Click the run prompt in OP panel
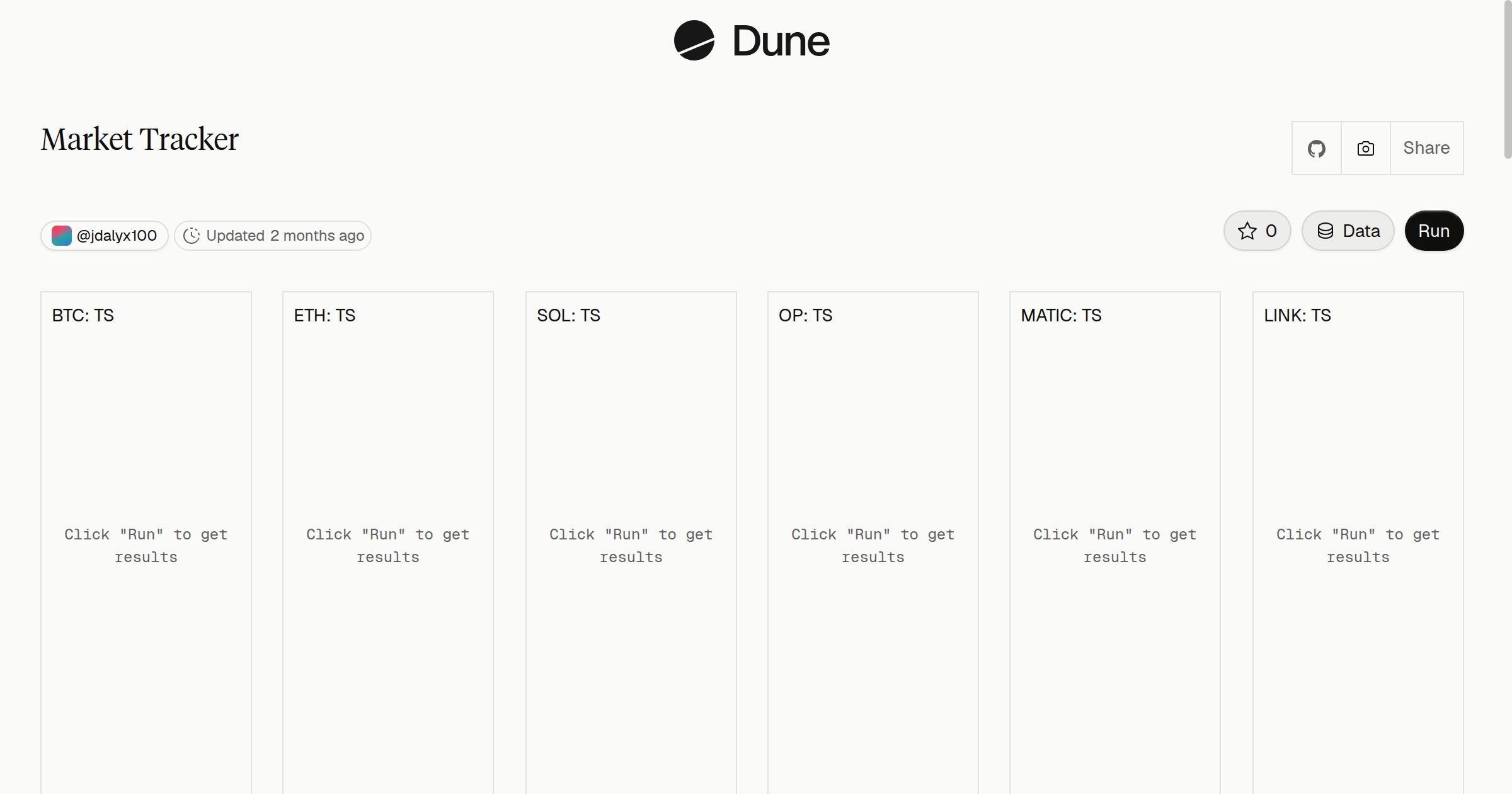 [x=873, y=546]
